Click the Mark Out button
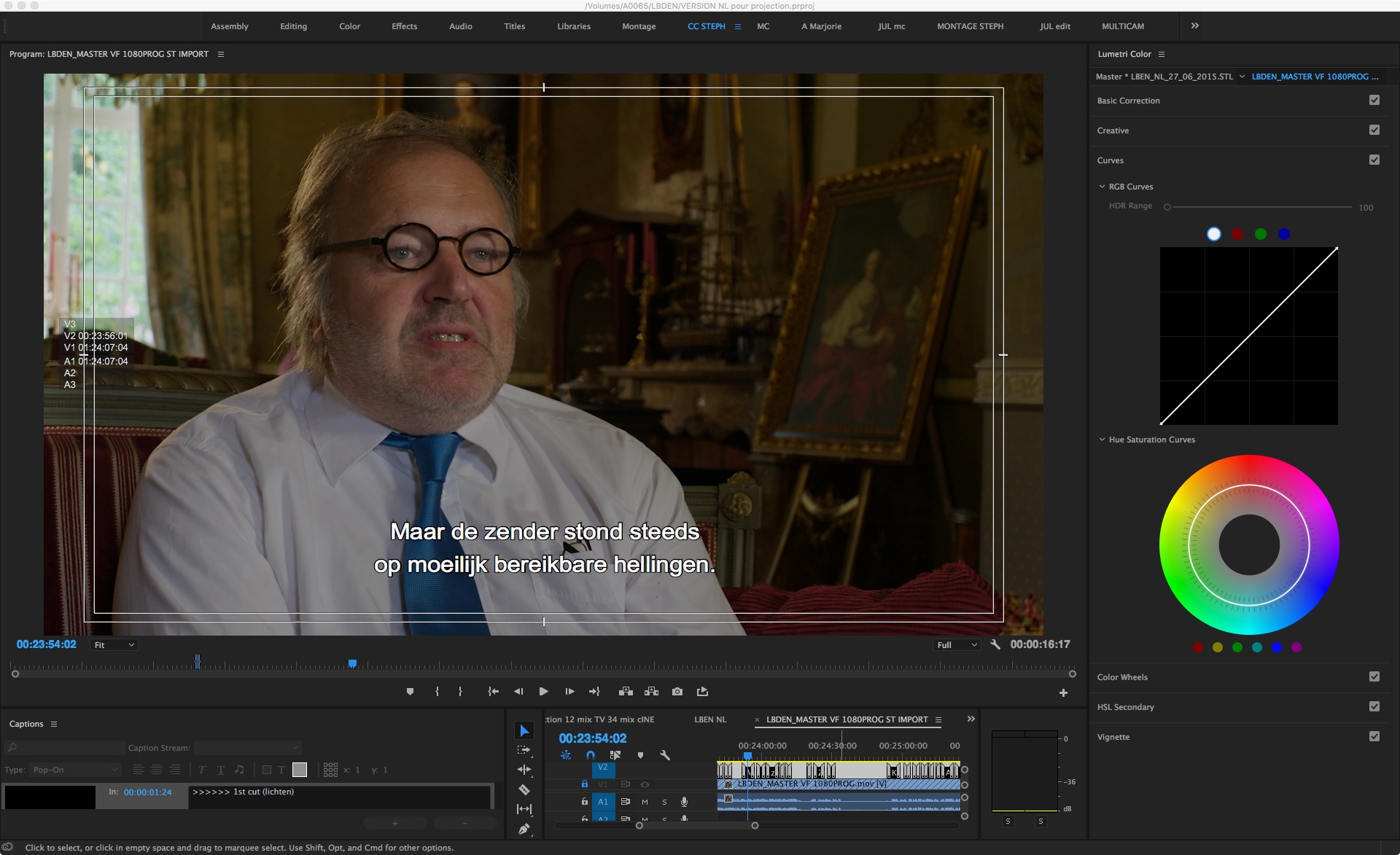Viewport: 1400px width, 855px height. (x=460, y=692)
